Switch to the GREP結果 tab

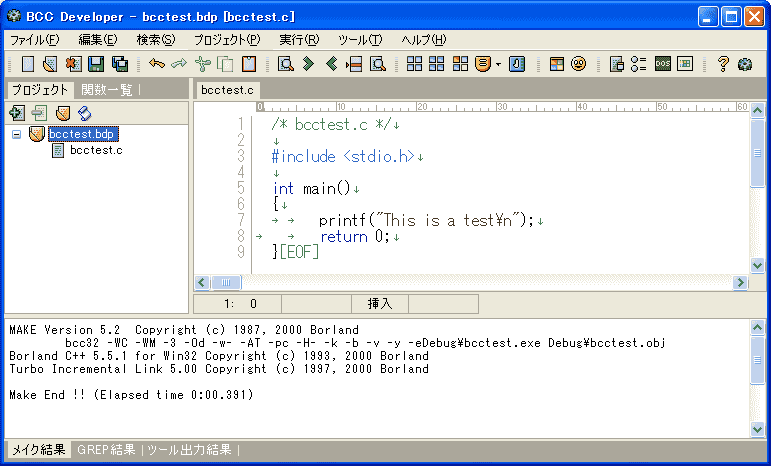click(x=106, y=450)
